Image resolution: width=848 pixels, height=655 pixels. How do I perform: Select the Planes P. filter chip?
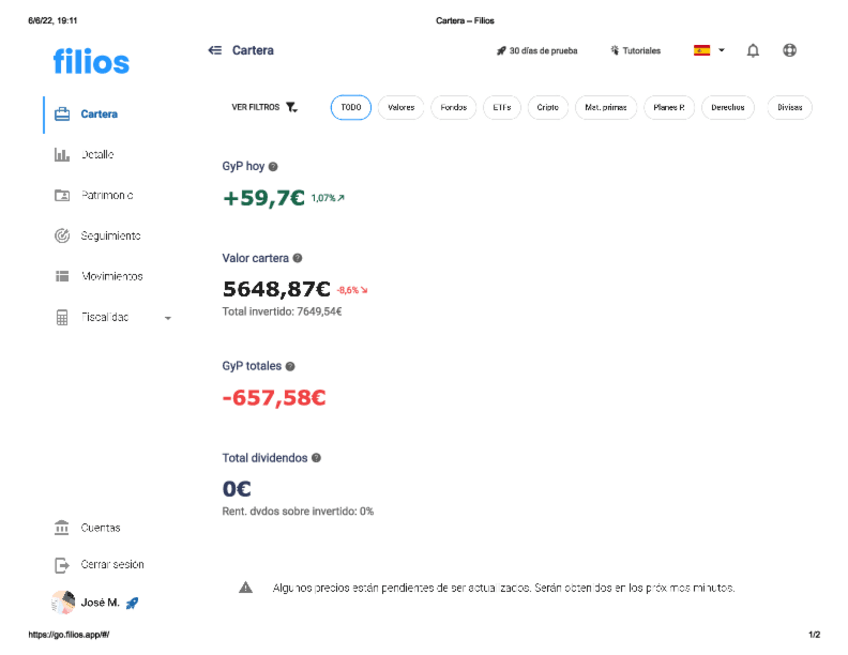tap(669, 107)
